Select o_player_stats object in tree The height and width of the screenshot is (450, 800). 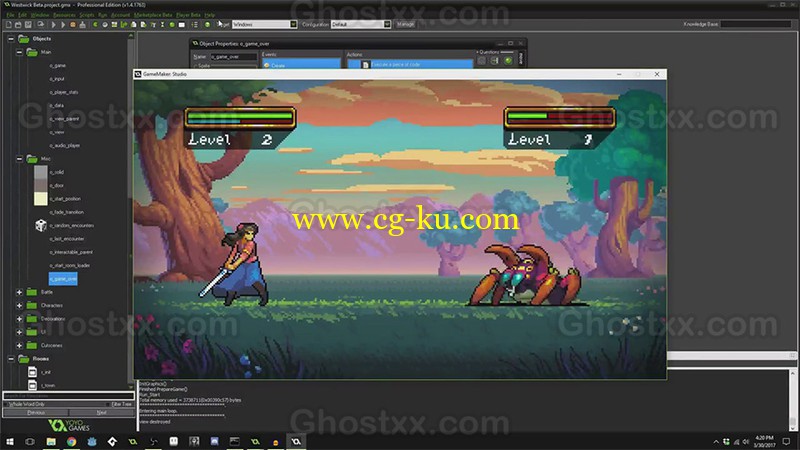tap(64, 92)
